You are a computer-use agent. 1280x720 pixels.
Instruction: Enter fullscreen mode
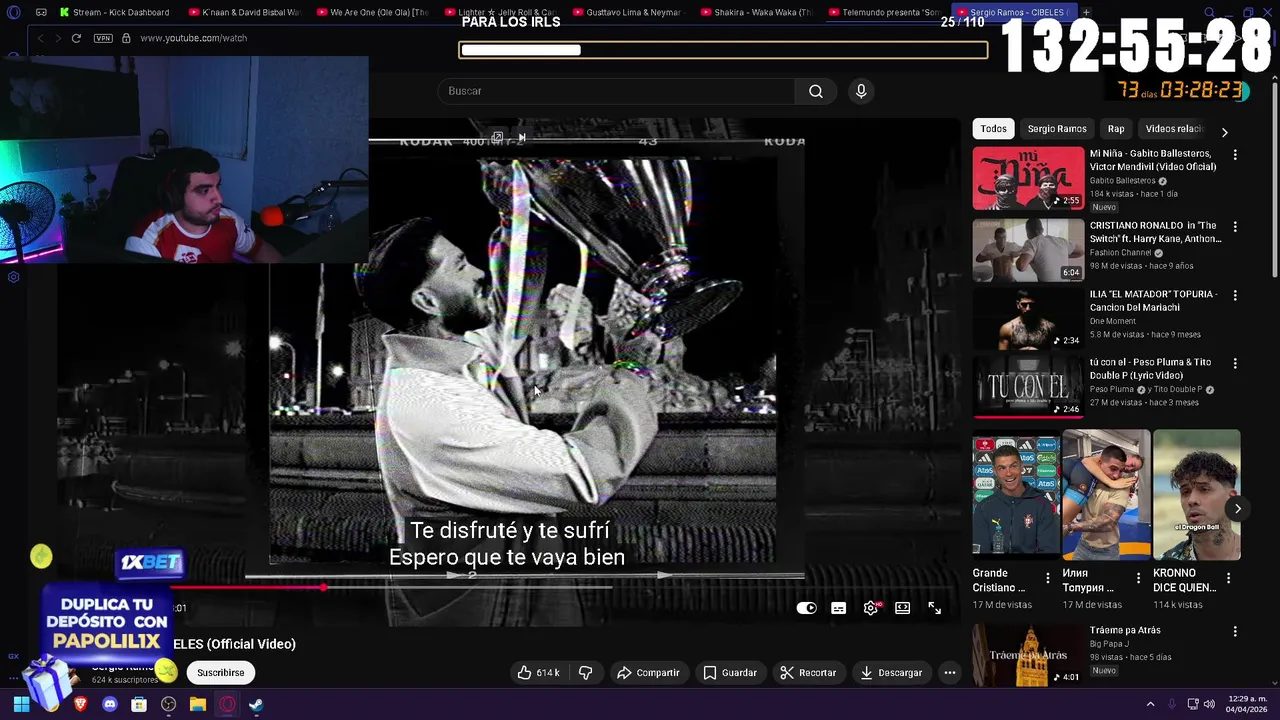(x=935, y=608)
